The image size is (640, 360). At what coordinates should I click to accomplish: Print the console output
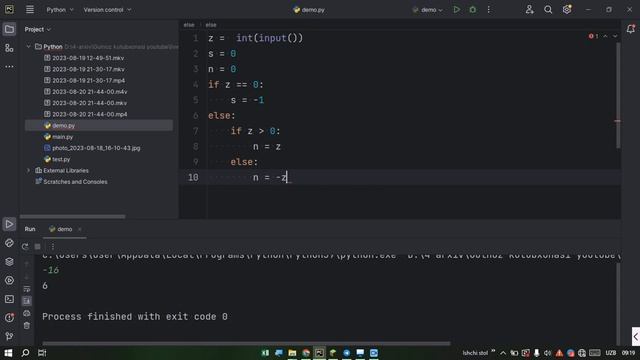pos(27,313)
